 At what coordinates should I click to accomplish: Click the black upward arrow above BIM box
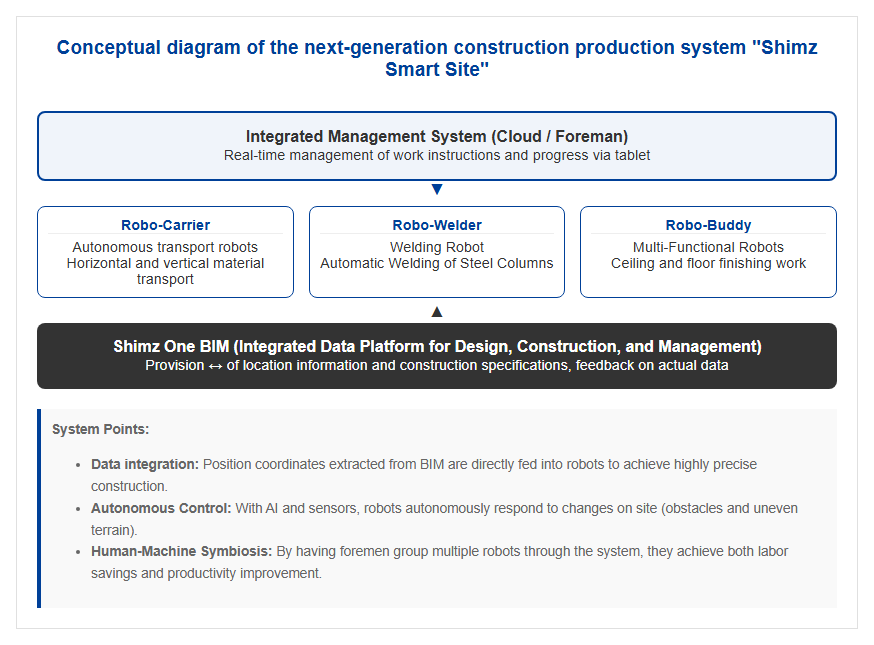[x=437, y=312]
